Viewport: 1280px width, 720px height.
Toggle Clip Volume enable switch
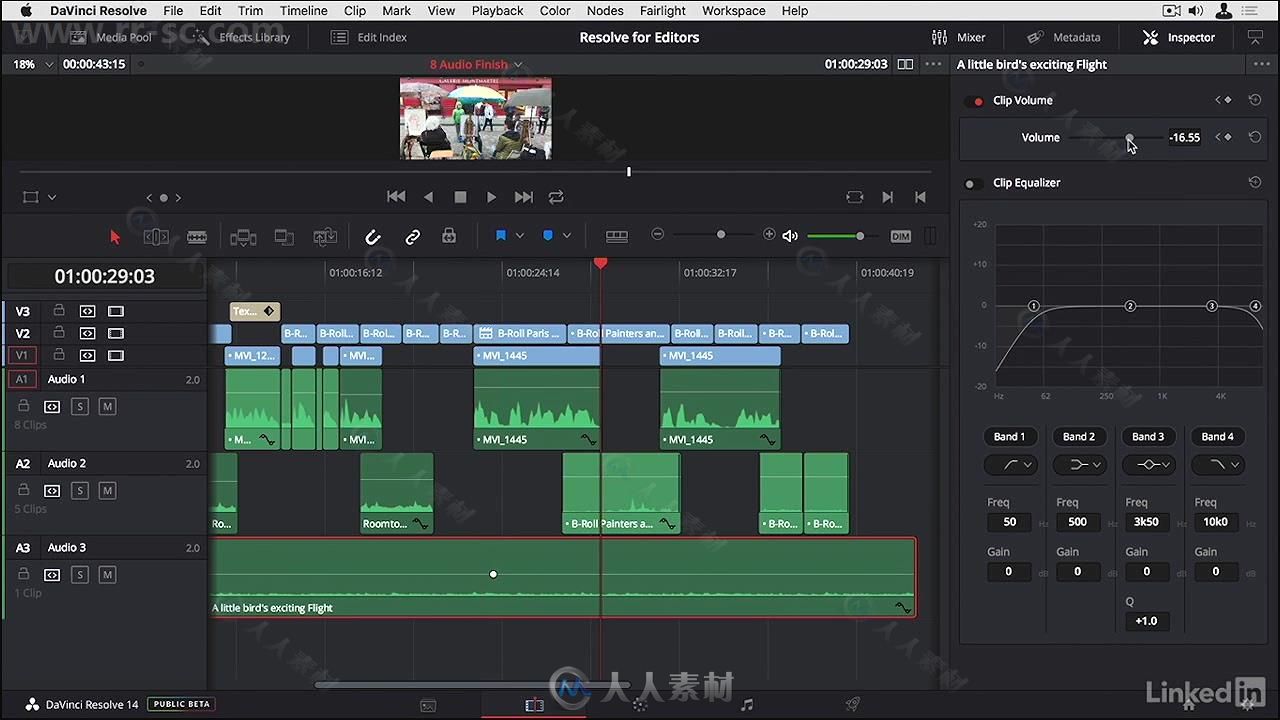[x=973, y=101]
